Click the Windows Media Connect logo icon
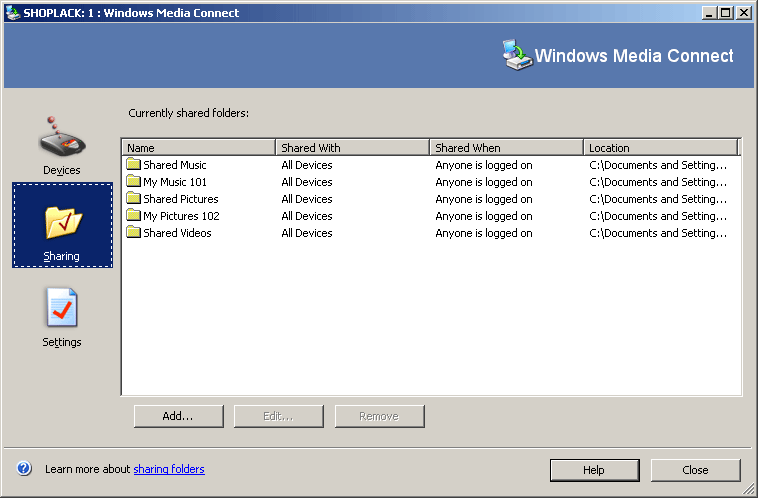 pos(517,55)
